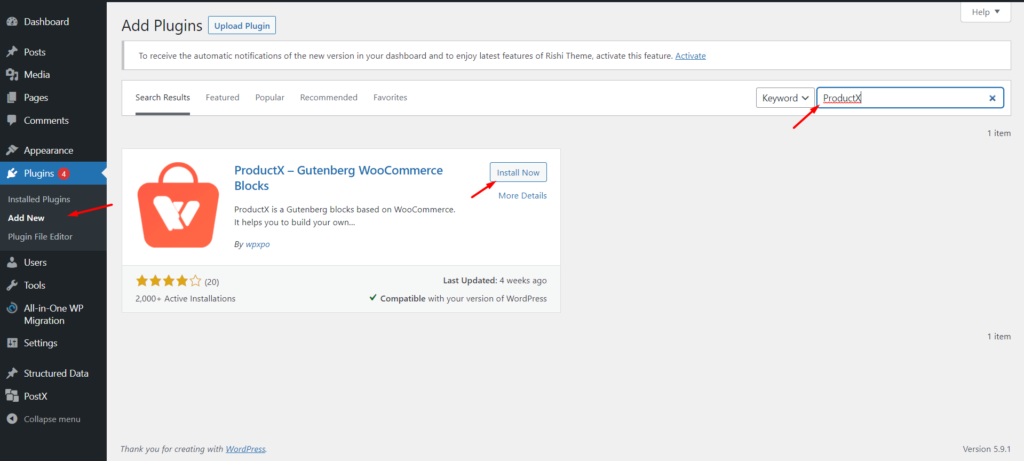Click the Users person icon
Image resolution: width=1024 pixels, height=461 pixels.
click(x=12, y=262)
